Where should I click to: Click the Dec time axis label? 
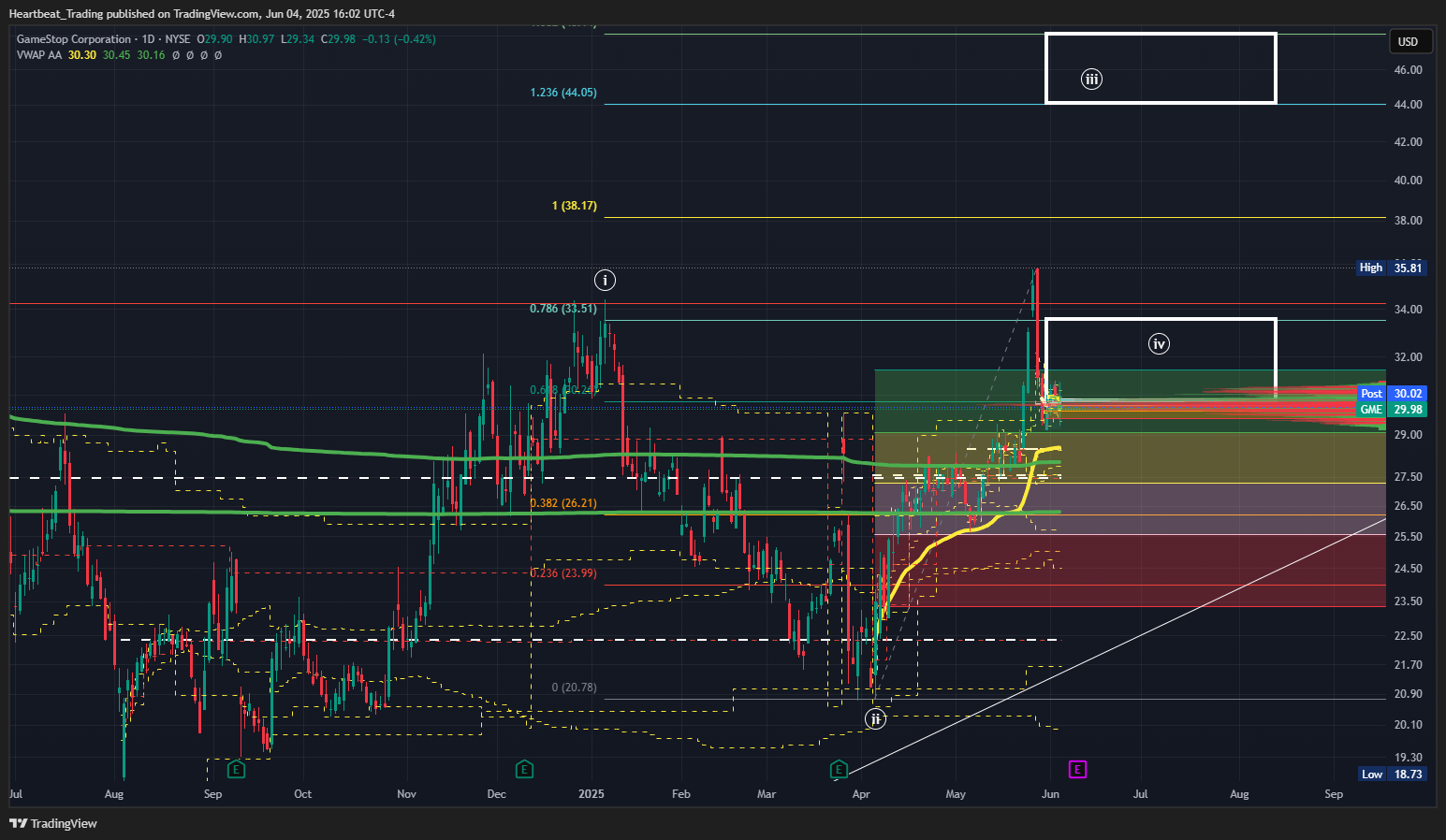point(496,794)
